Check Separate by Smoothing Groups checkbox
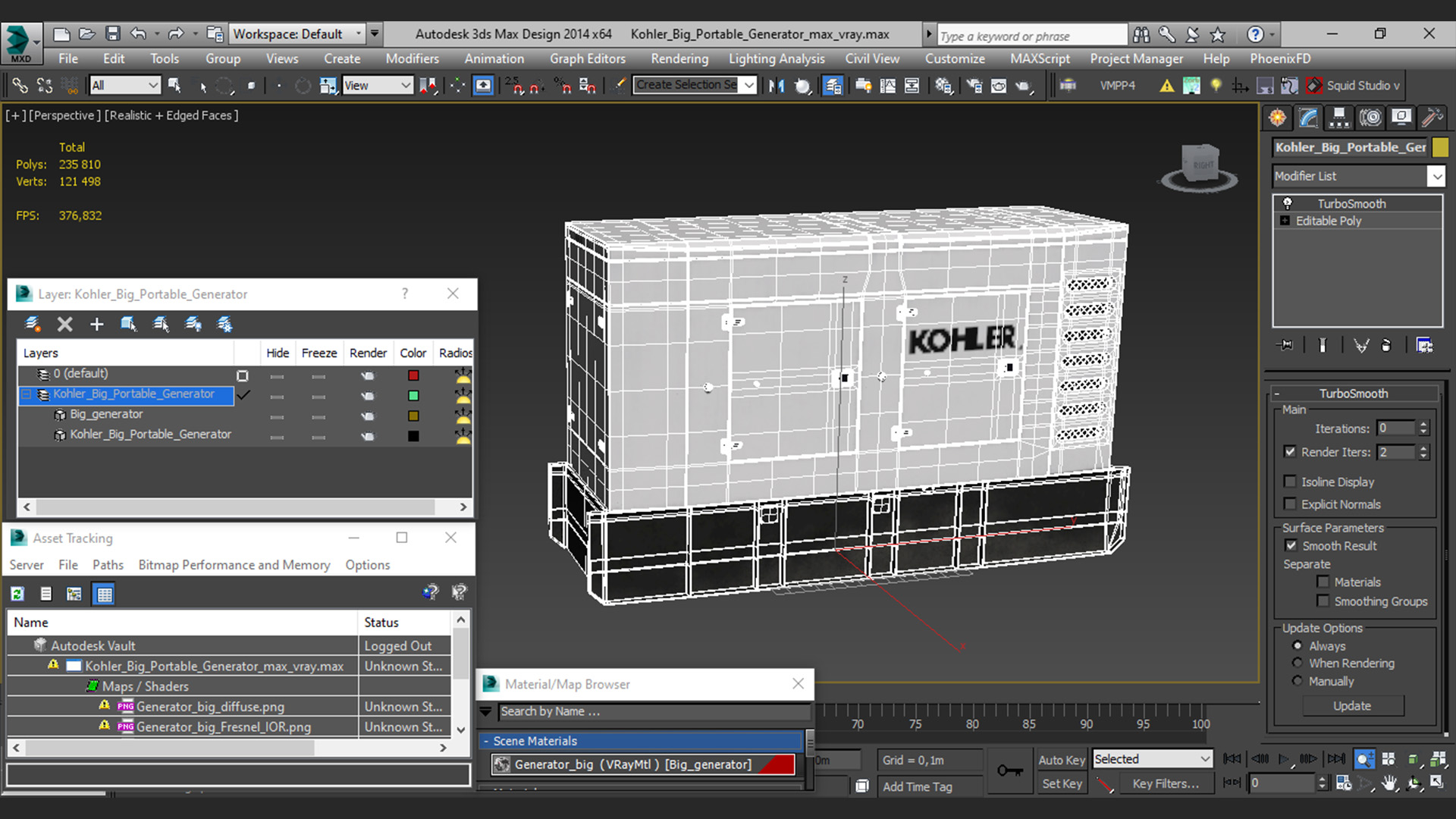 coord(1323,601)
